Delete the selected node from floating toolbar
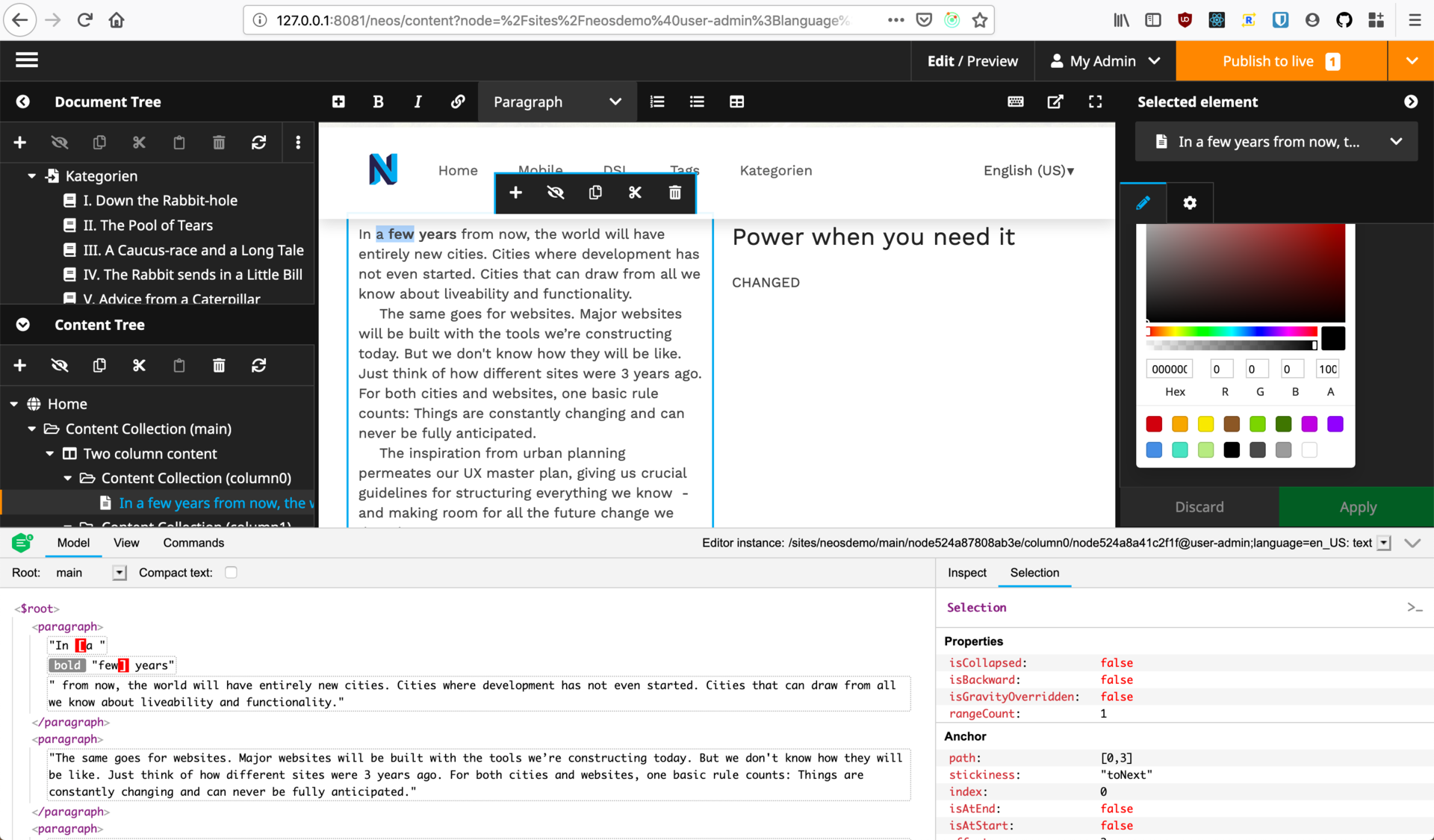1434x840 pixels. [x=674, y=193]
